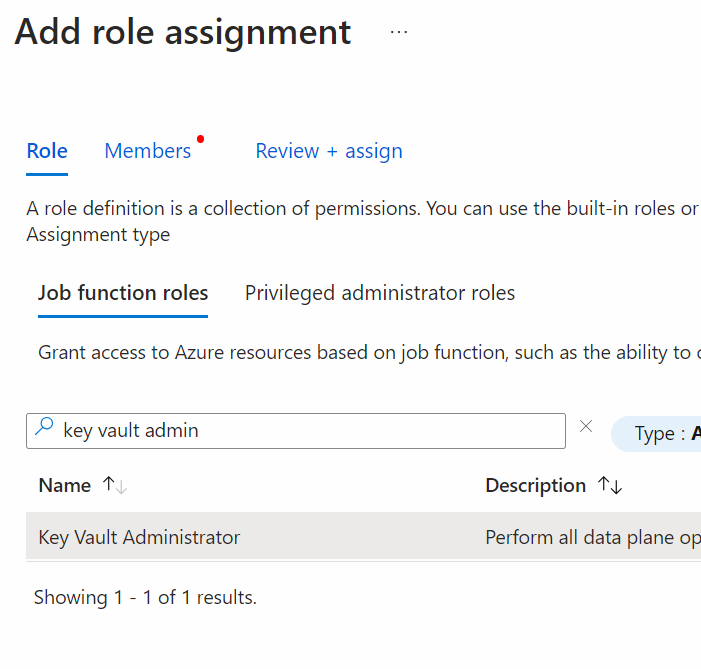Click the 'Perform all data plane' description cell
Screen dimensions: 701x669
593,537
